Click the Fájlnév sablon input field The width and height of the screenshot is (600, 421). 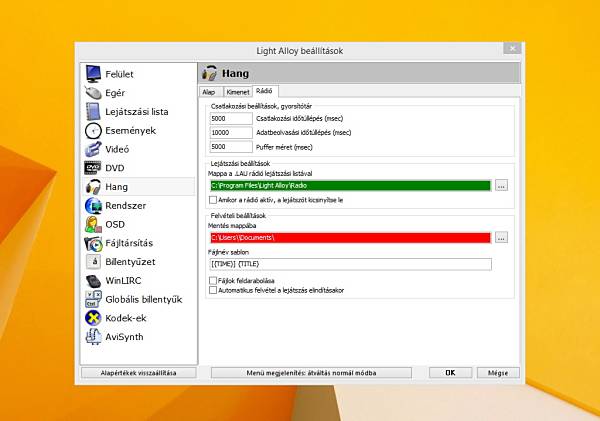point(351,264)
